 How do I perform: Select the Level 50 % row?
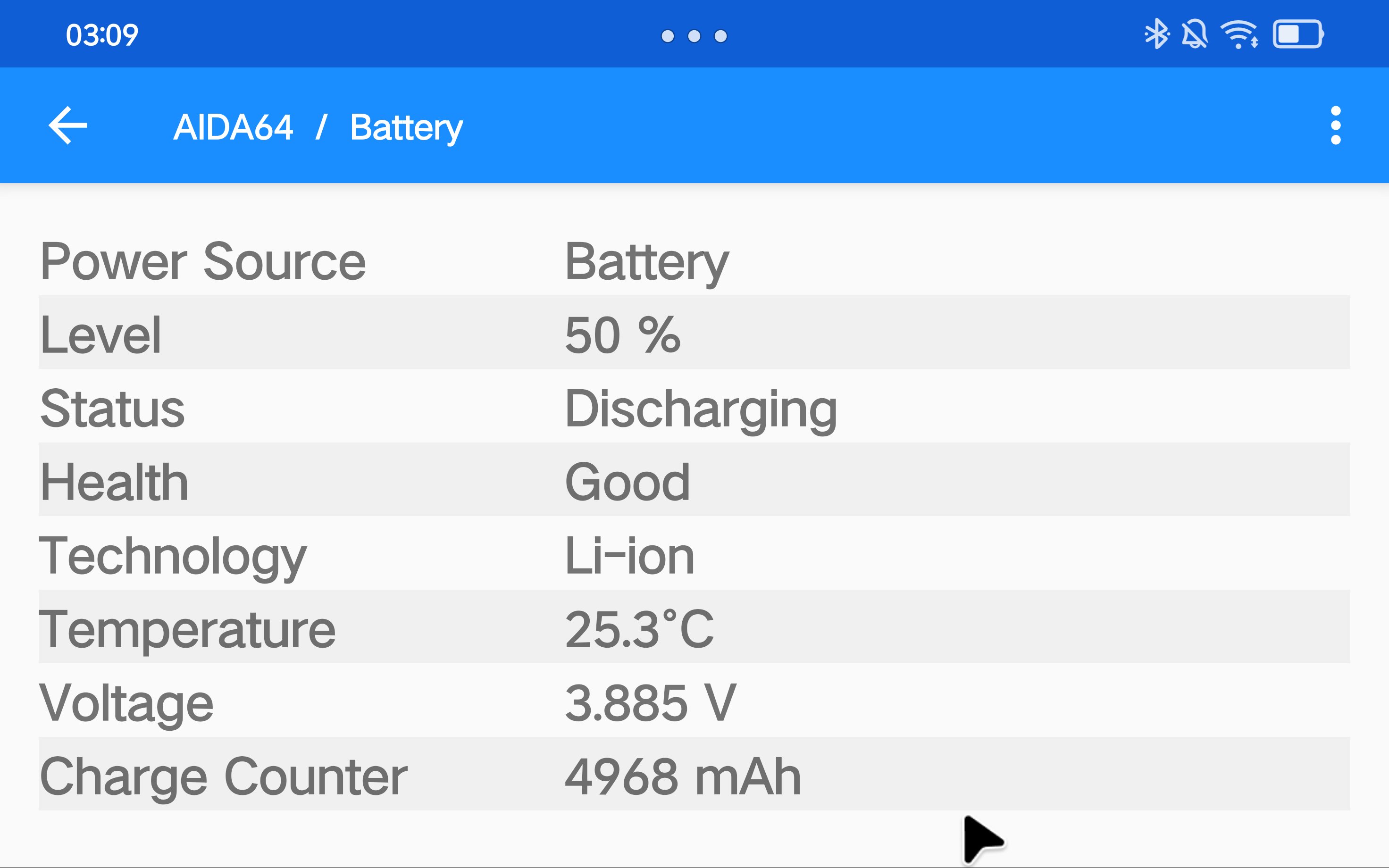coord(694,333)
